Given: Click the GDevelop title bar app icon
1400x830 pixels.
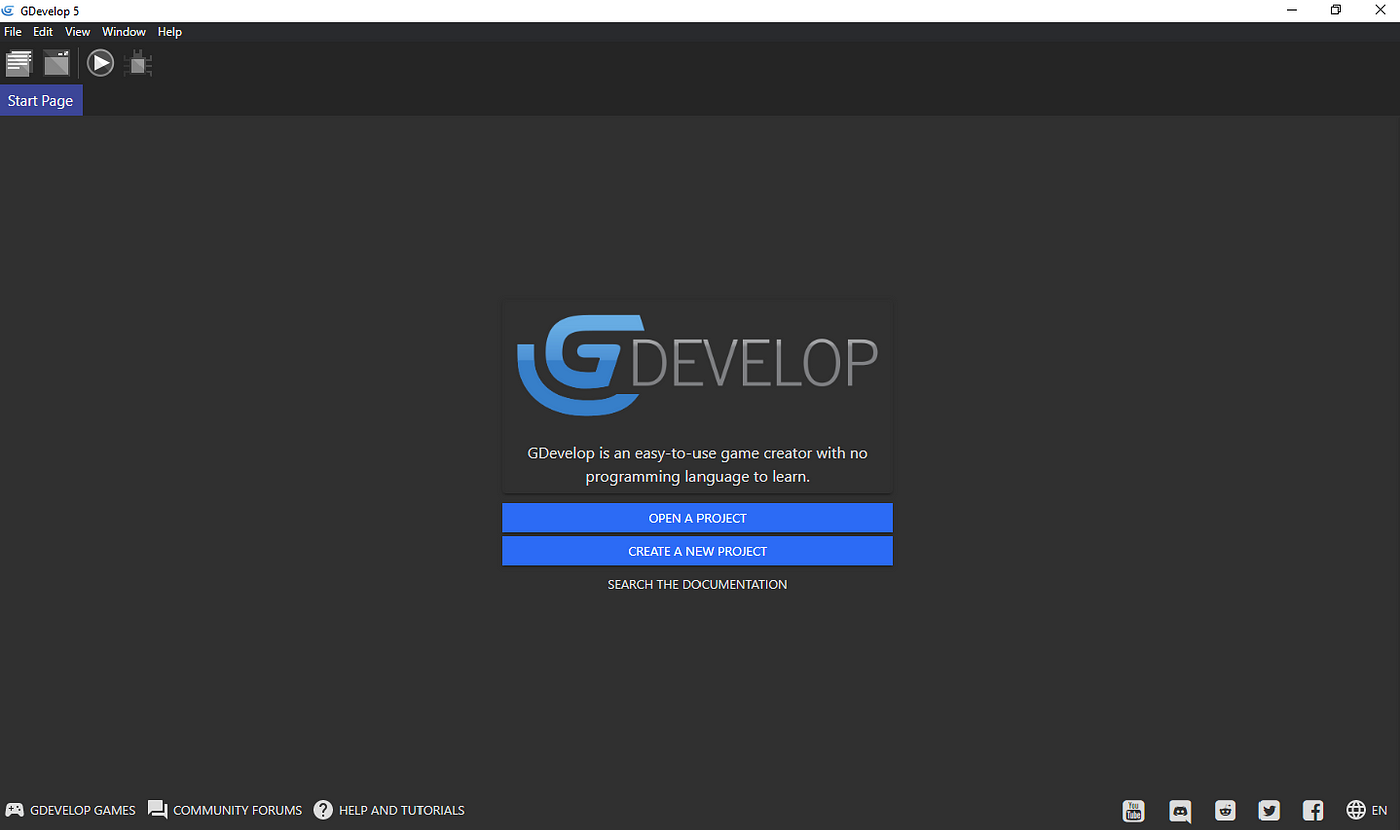Looking at the screenshot, I should point(8,10).
